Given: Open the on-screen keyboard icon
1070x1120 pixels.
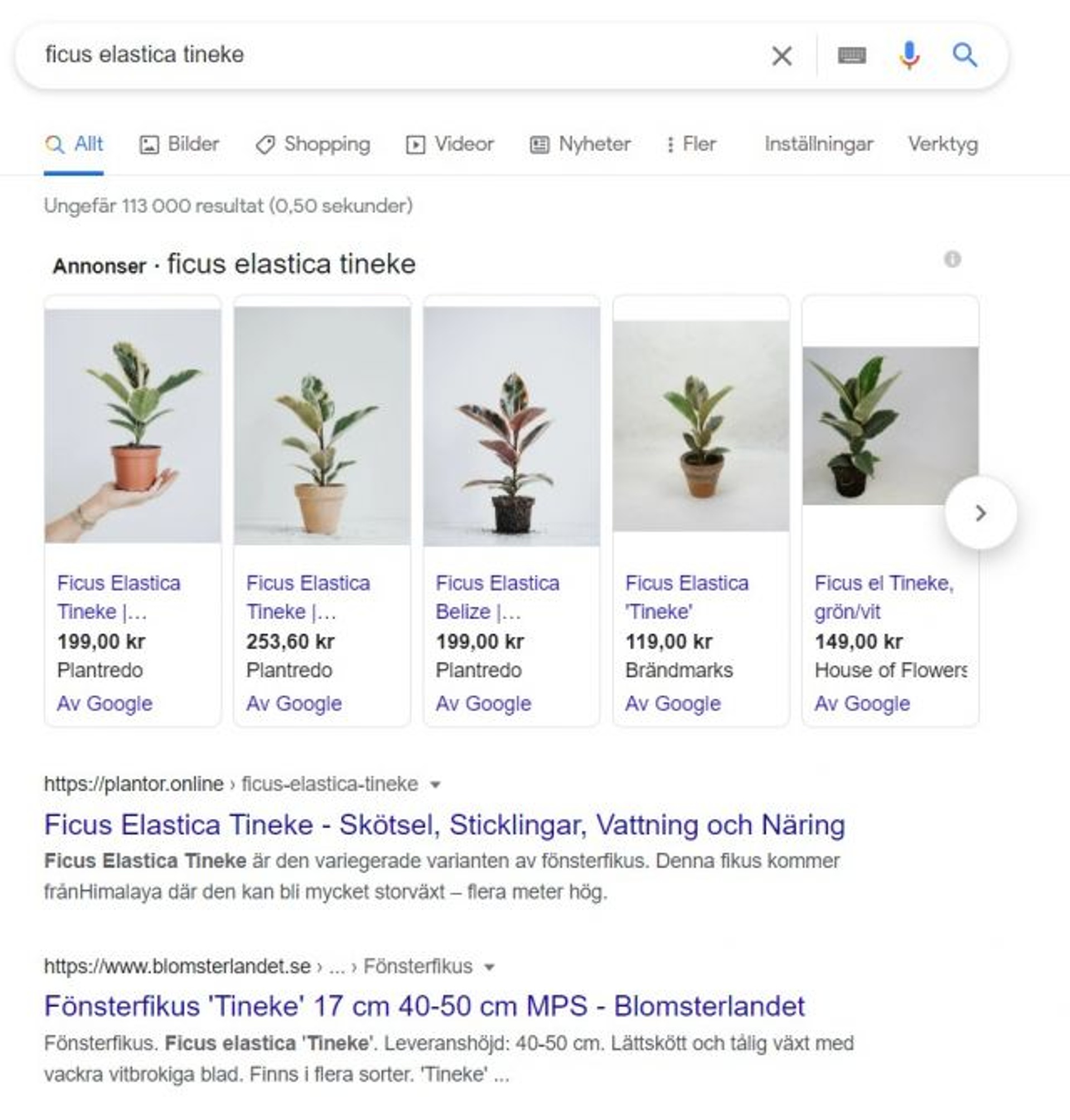Looking at the screenshot, I should (x=851, y=55).
